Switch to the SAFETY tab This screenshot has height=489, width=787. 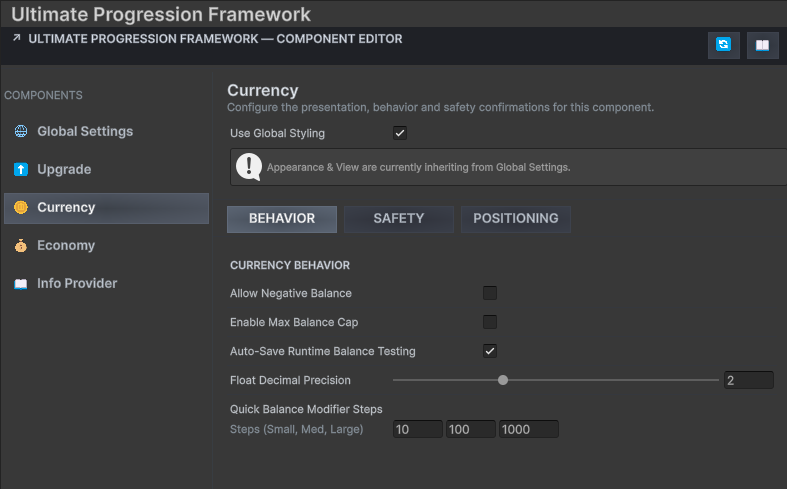coord(399,219)
